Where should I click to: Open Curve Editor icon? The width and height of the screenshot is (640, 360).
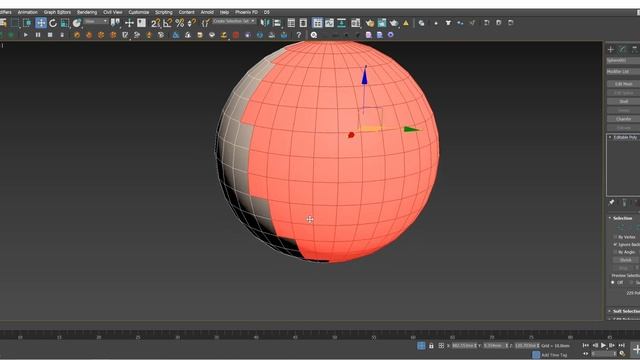(x=329, y=23)
